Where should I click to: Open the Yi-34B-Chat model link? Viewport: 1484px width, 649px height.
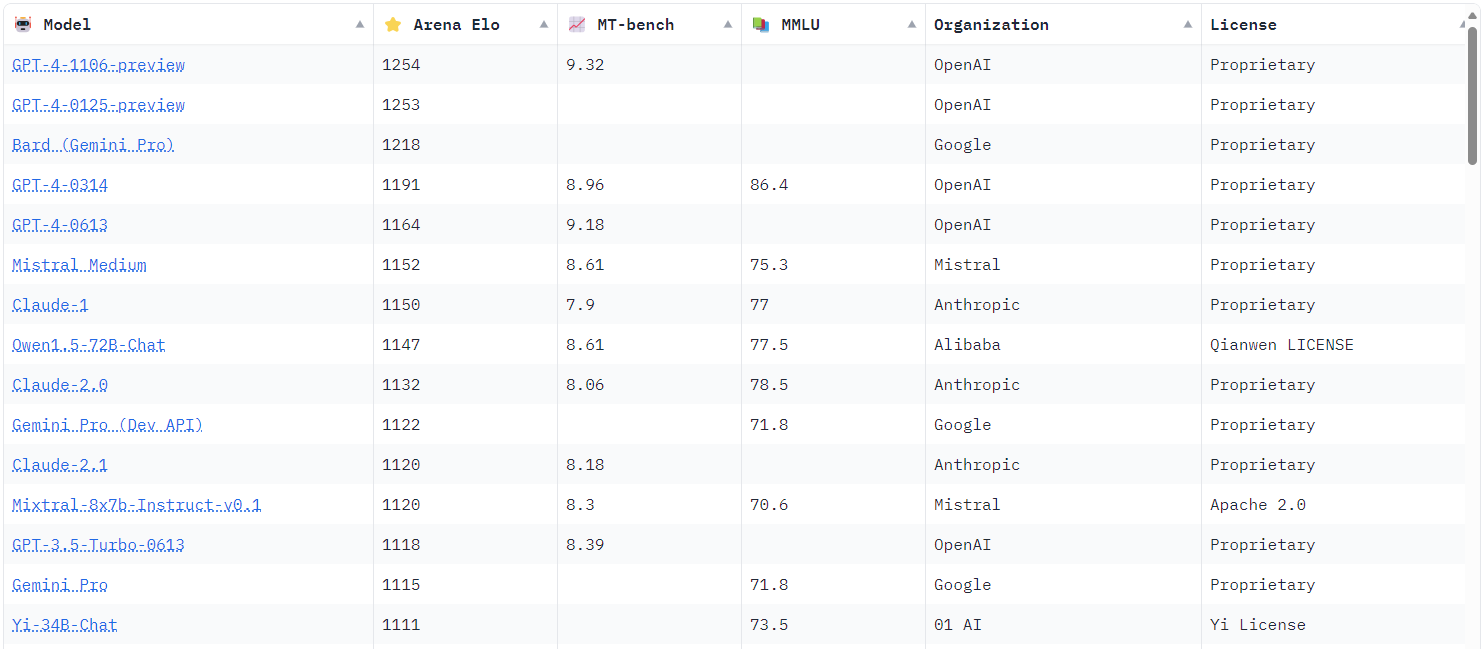pyautogui.click(x=64, y=625)
